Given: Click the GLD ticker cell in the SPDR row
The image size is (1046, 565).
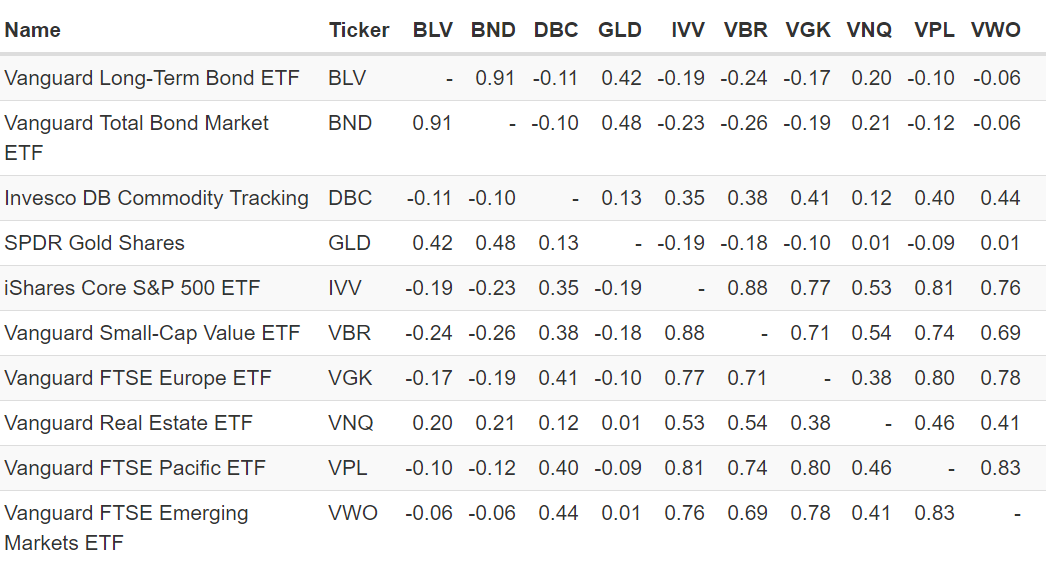Looking at the screenshot, I should (349, 243).
